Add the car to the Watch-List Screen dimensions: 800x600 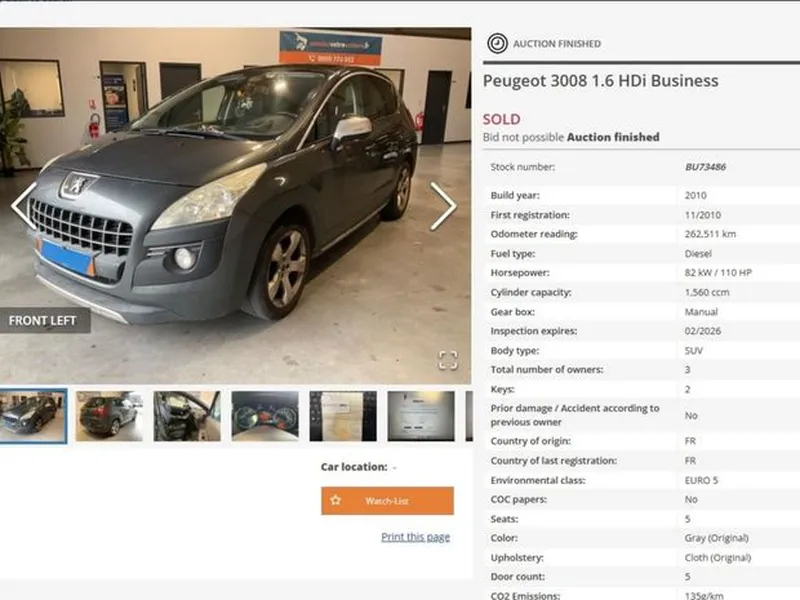coord(387,501)
